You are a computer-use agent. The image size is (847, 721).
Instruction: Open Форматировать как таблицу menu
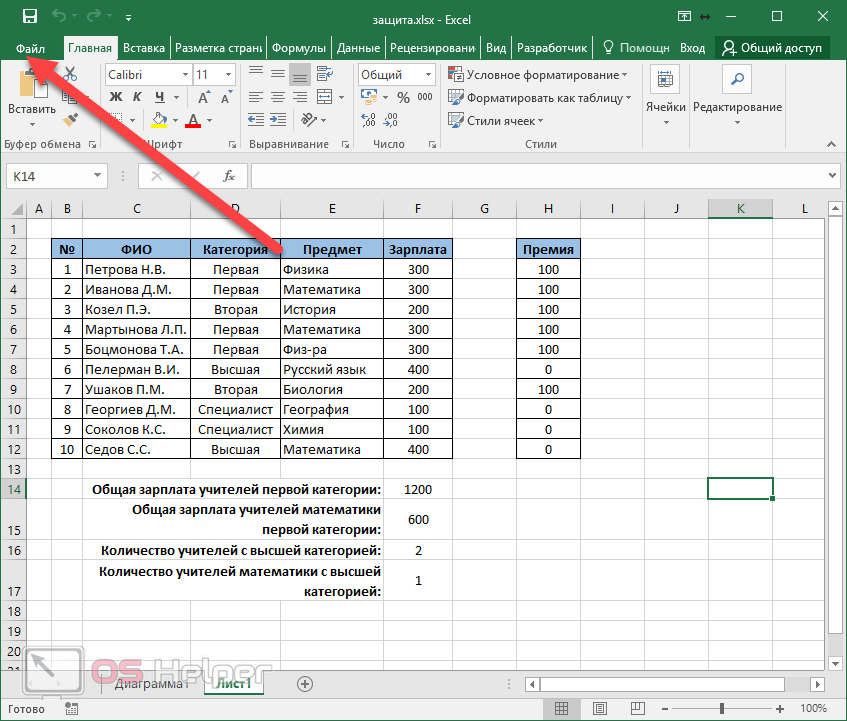(x=540, y=98)
